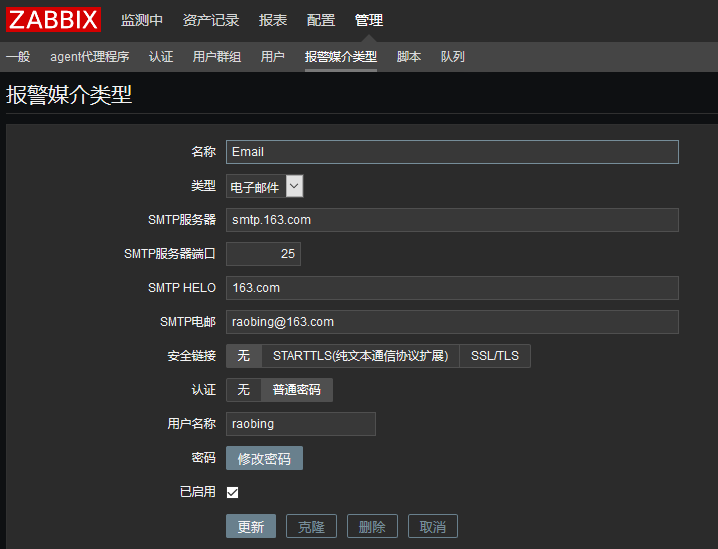Screen dimensions: 718x549
Task: Select SSL/TLS security option
Action: point(495,356)
